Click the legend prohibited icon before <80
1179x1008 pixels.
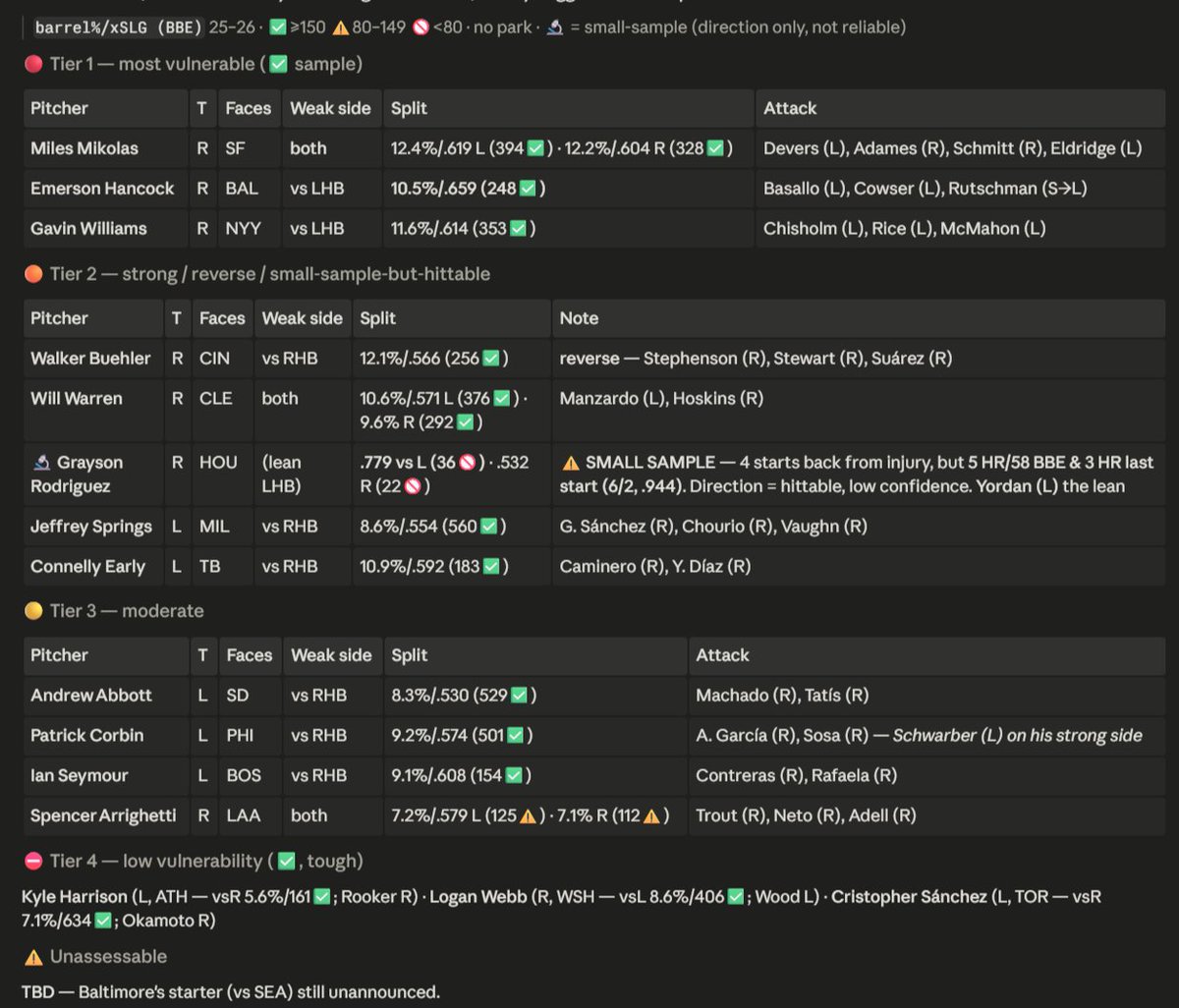tap(421, 28)
